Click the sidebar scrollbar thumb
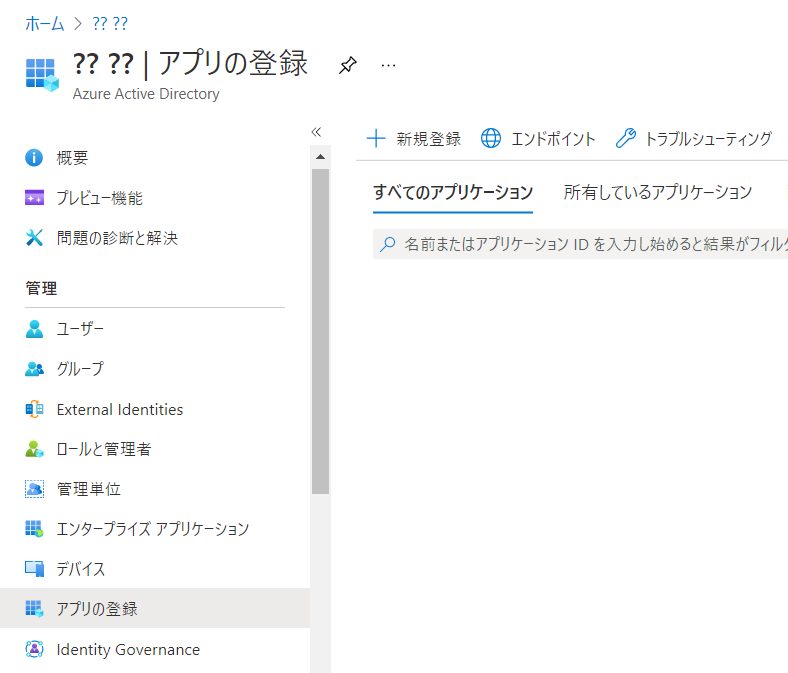 320,331
